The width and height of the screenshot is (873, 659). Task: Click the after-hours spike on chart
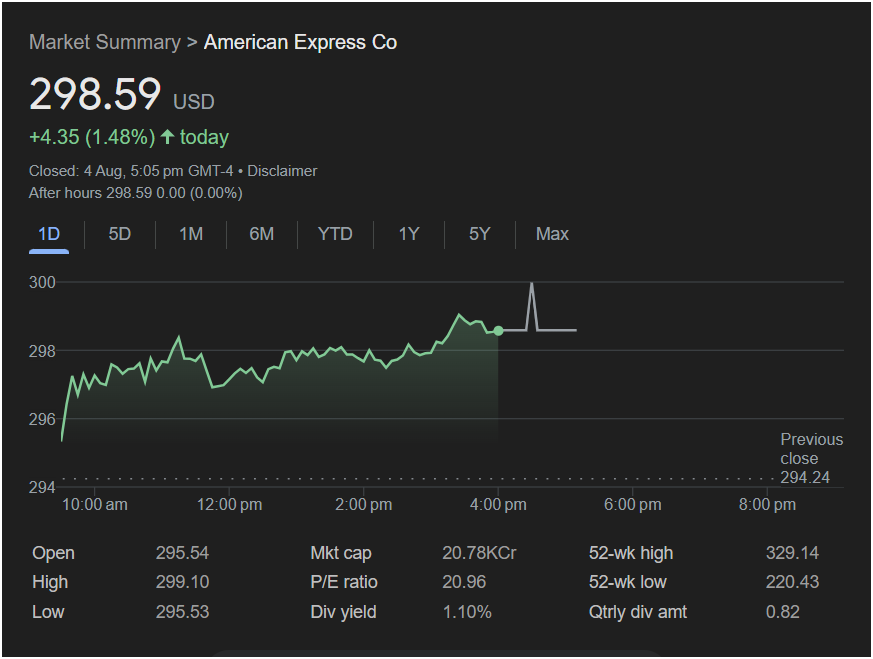(532, 306)
